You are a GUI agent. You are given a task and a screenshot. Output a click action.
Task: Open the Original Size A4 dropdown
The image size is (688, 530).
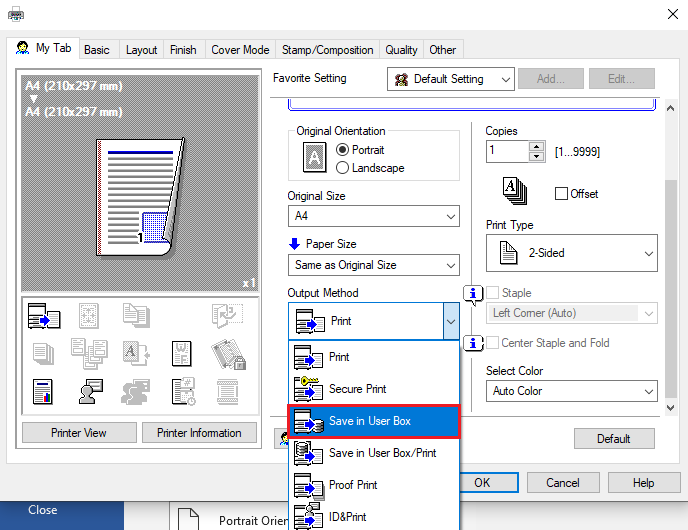pyautogui.click(x=373, y=216)
